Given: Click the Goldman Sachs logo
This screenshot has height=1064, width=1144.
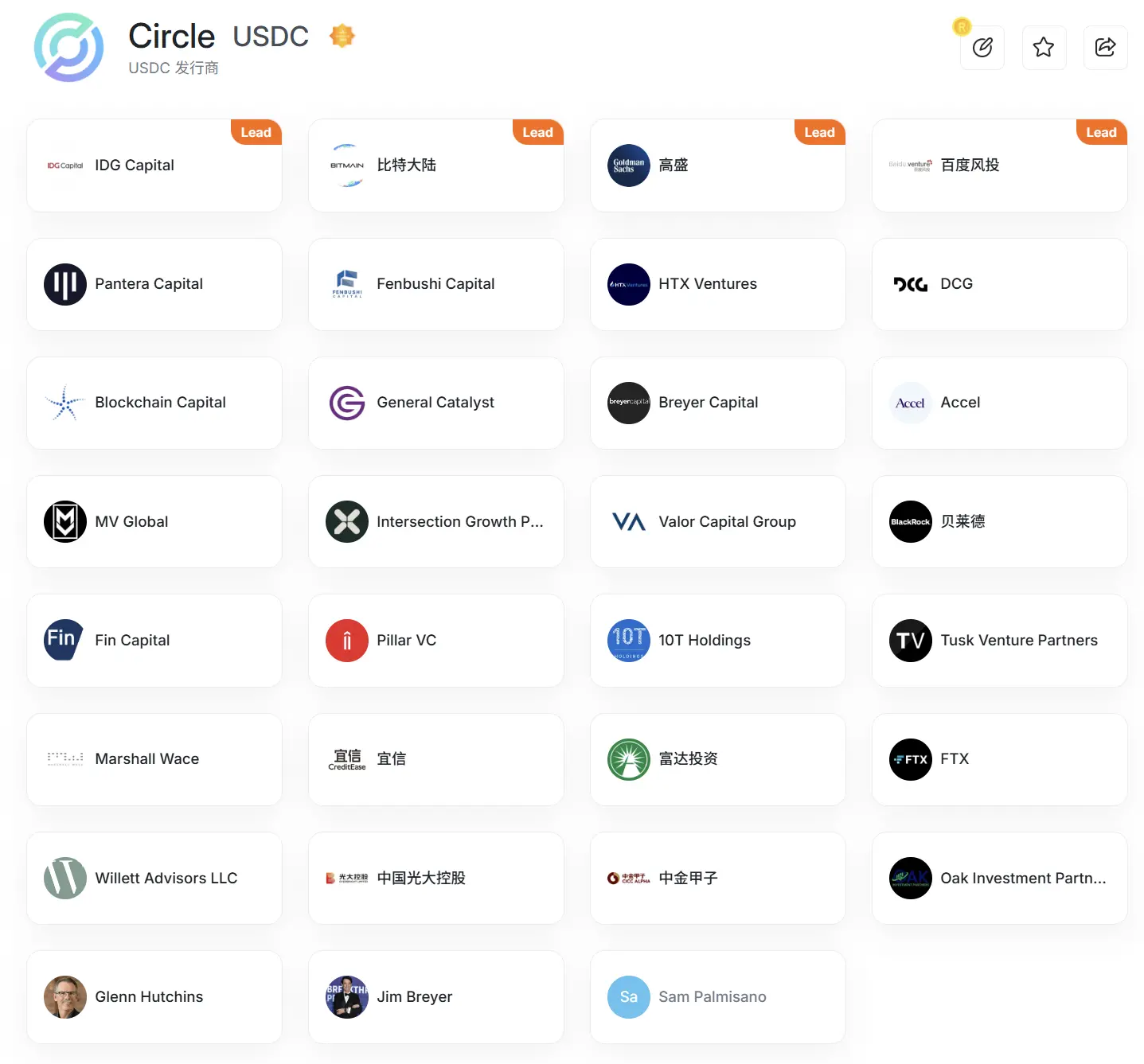Looking at the screenshot, I should 628,166.
